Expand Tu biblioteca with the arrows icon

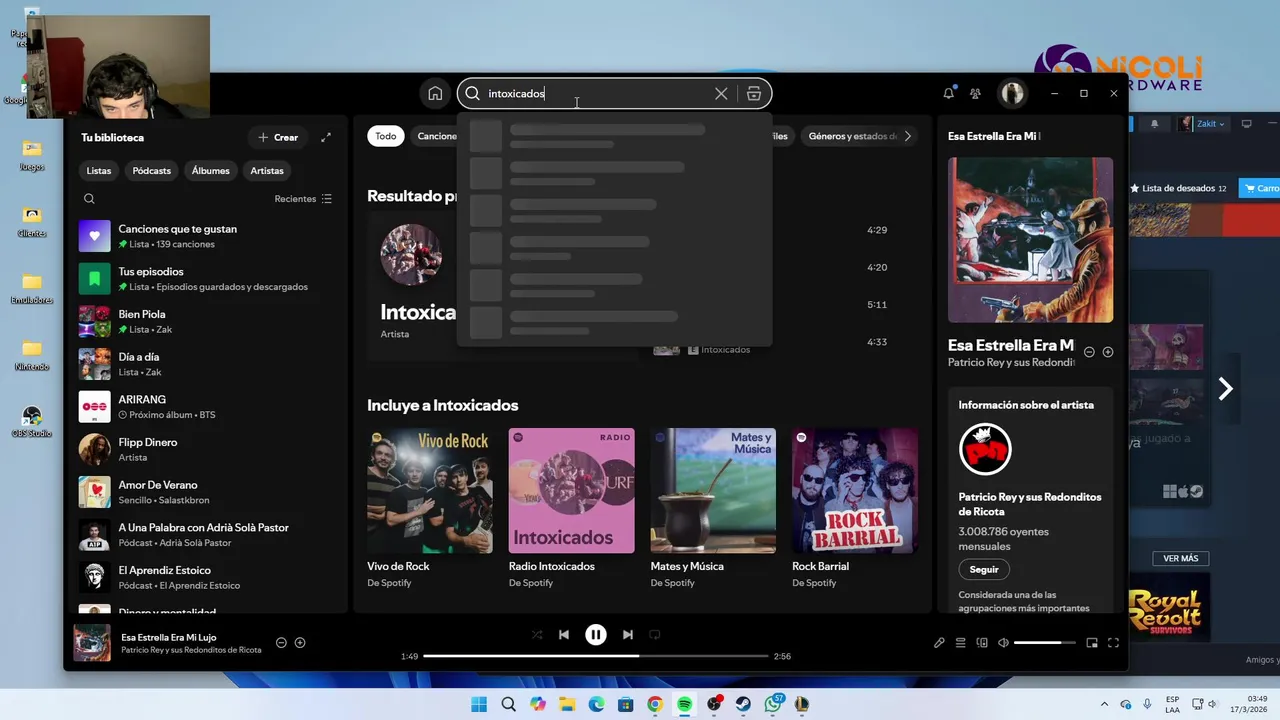(x=326, y=137)
